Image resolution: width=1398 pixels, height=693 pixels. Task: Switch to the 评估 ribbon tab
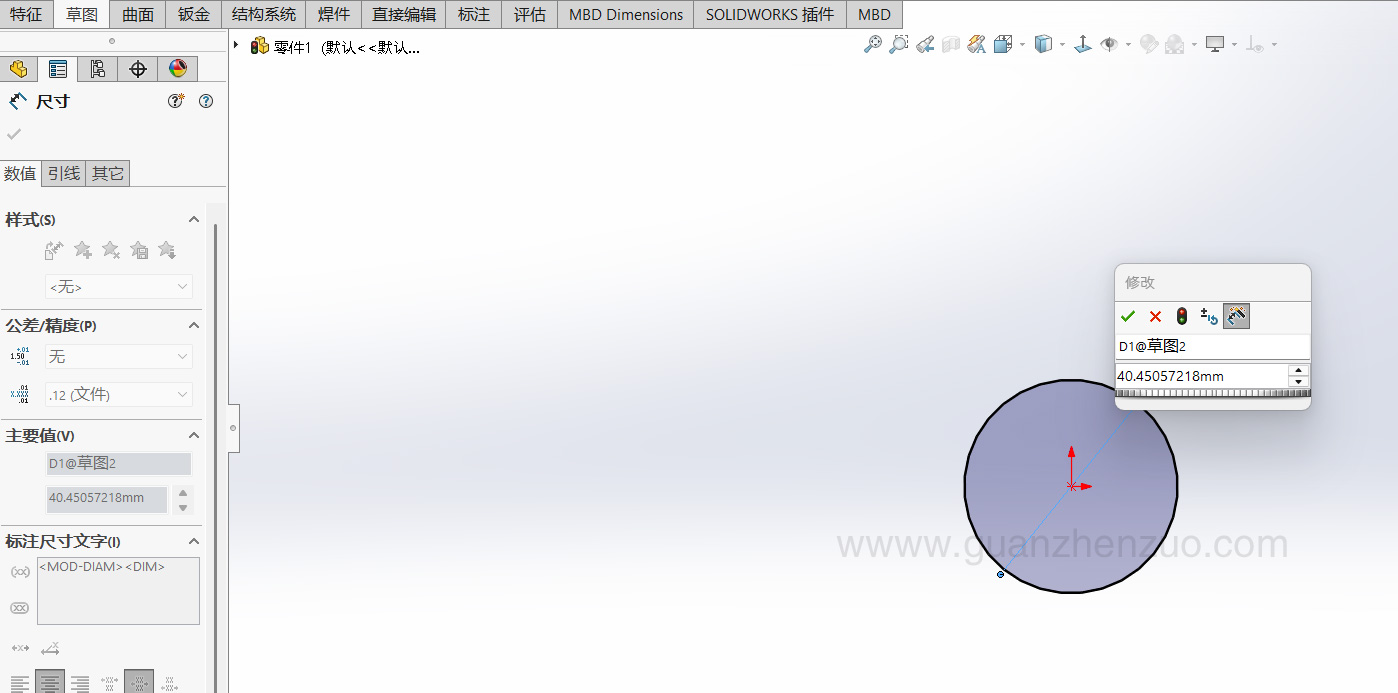tap(530, 14)
